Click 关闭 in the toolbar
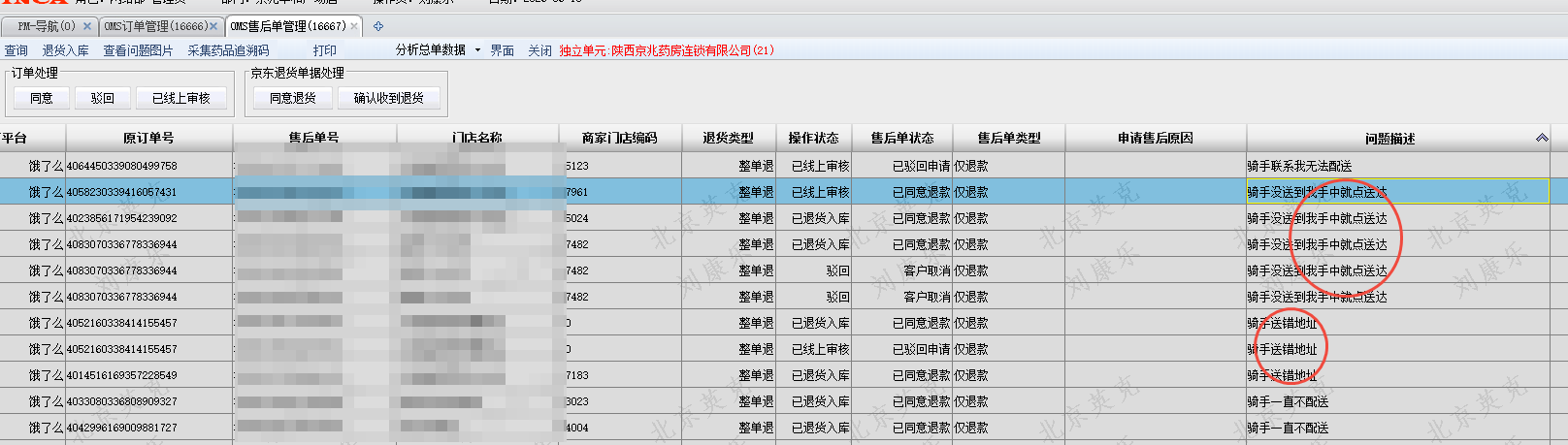Viewport: 1568px width, 445px height. [539, 50]
